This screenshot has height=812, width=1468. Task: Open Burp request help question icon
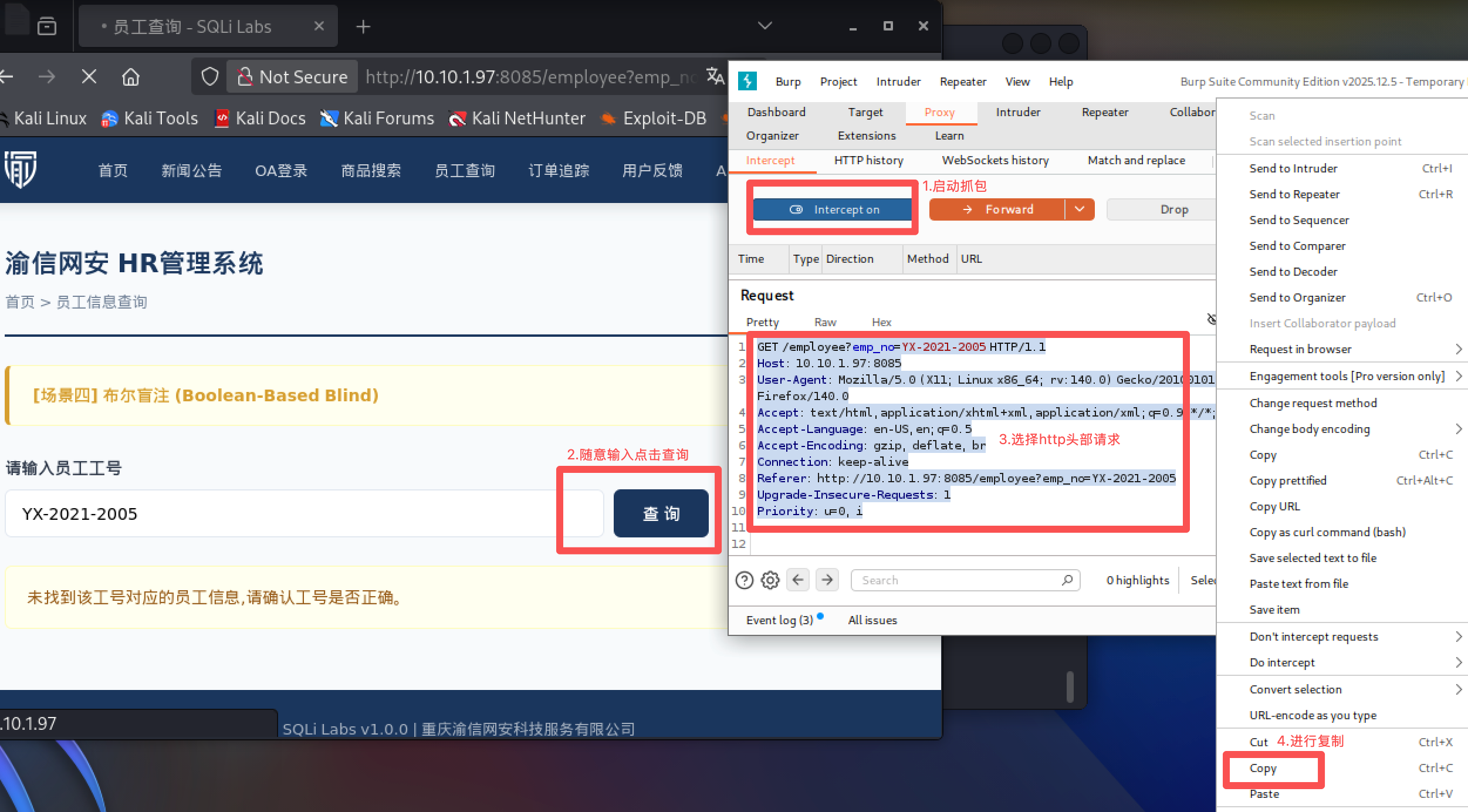point(745,580)
